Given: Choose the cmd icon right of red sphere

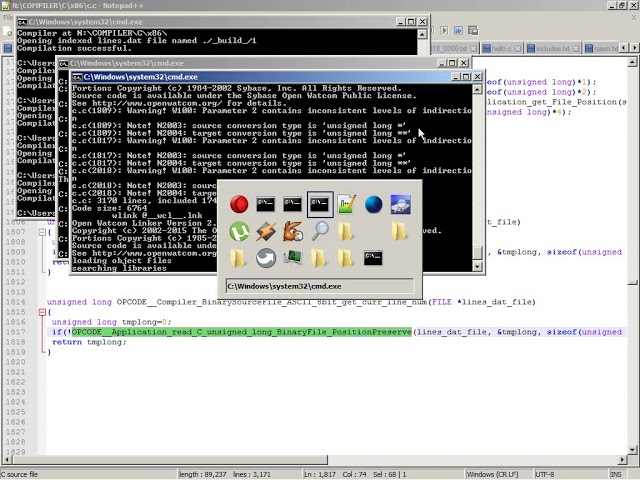Looking at the screenshot, I should click(x=266, y=204).
